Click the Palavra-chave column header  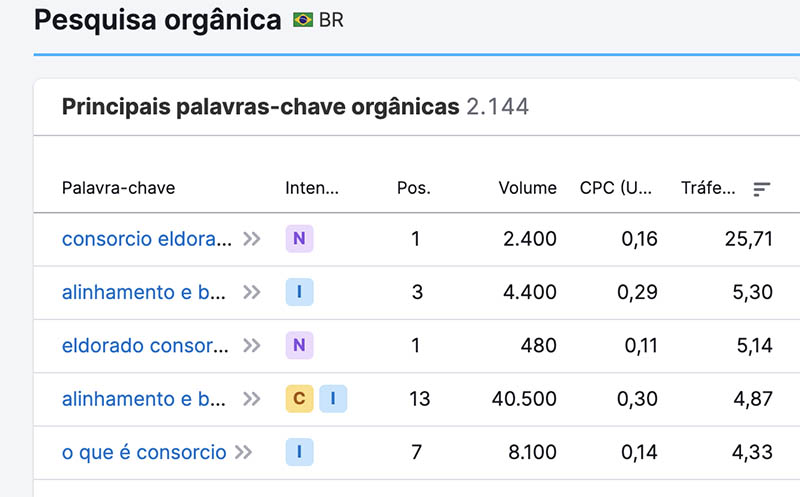click(118, 188)
